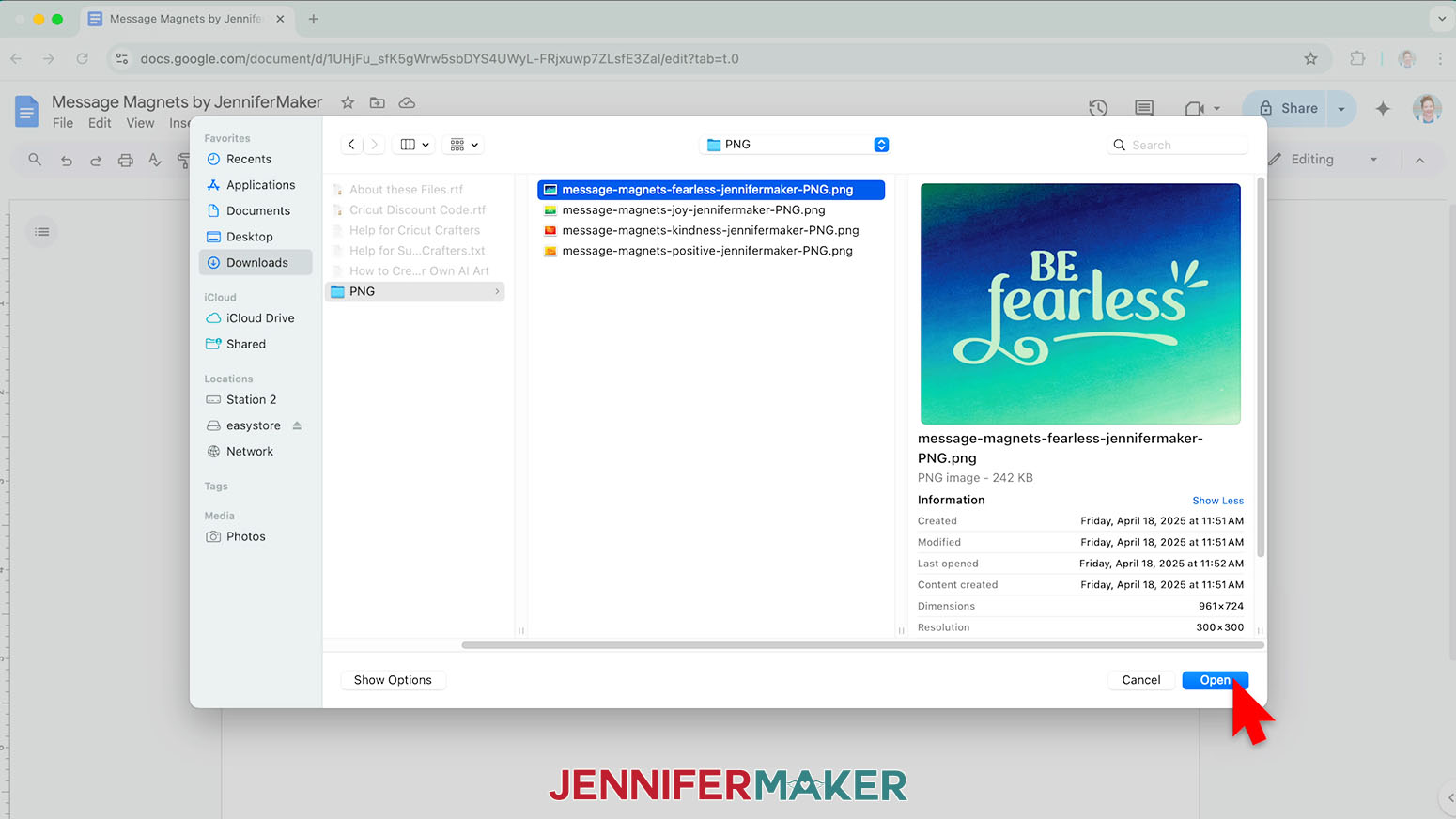Image resolution: width=1456 pixels, height=819 pixels.
Task: Check document cloud save status icon
Action: coord(407,102)
